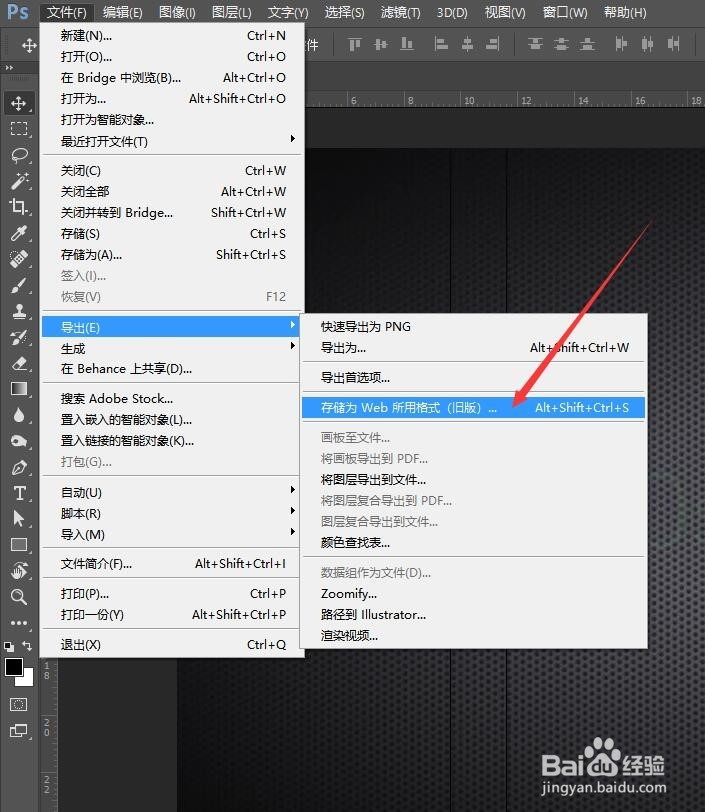Open the 图层(L) menu
Screen dimensions: 705x812
232,12
